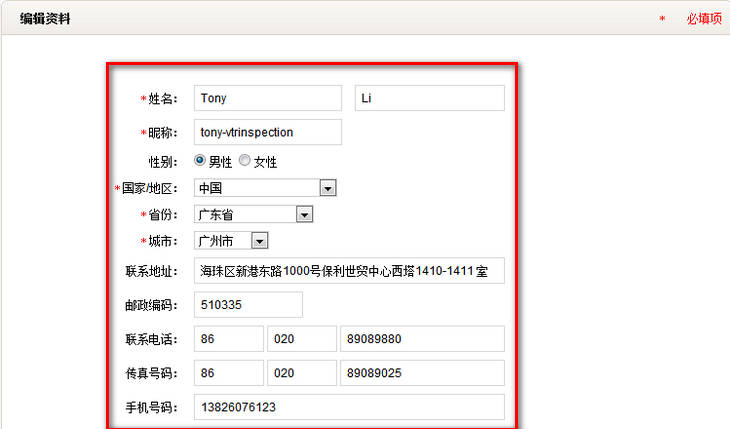This screenshot has width=730, height=429.
Task: Click the 手机号码 field showing 13826076123
Action: [349, 407]
